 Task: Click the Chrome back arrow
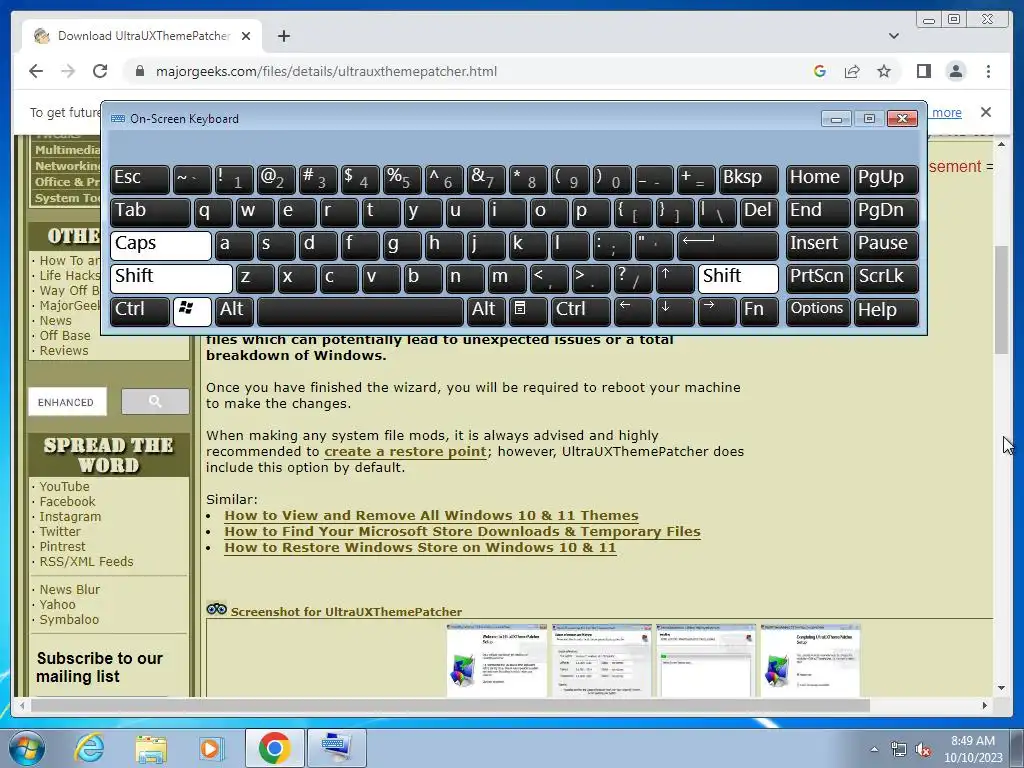(x=36, y=71)
